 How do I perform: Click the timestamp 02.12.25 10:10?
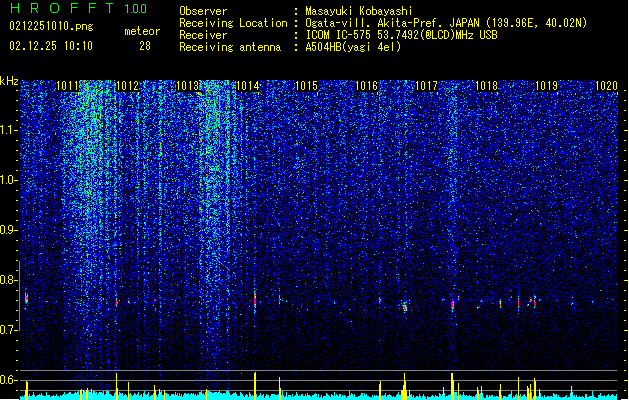(x=51, y=46)
